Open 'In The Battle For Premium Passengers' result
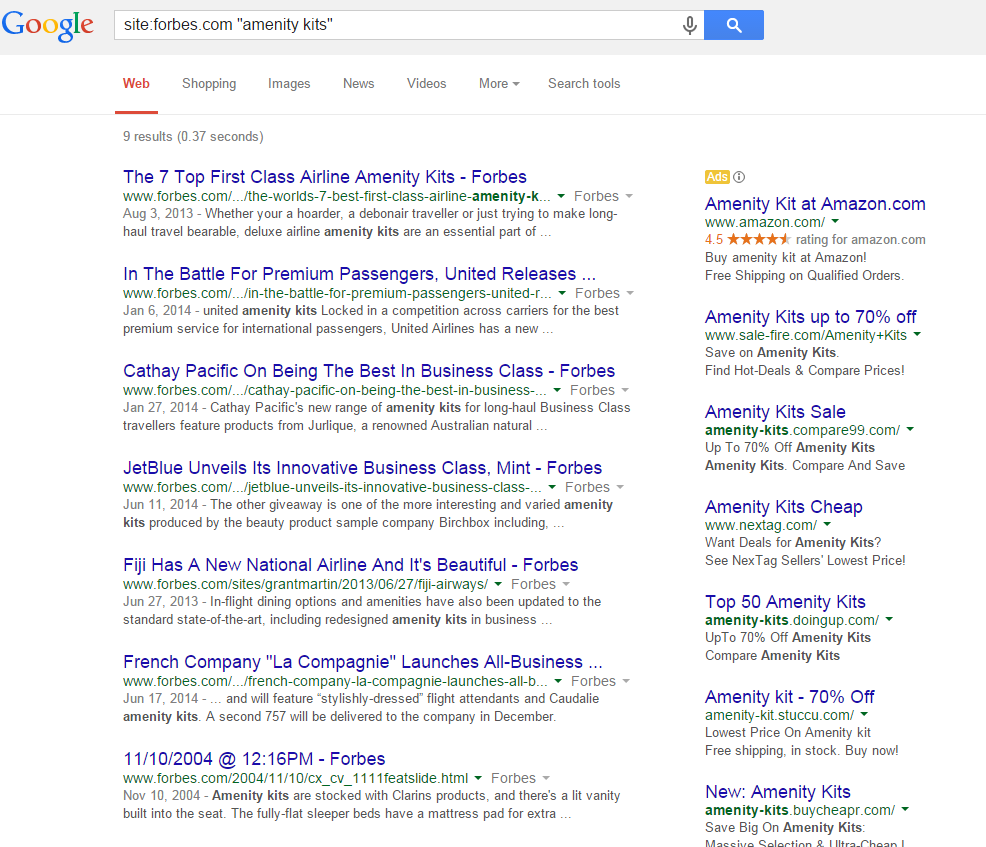This screenshot has width=986, height=847. pyautogui.click(x=360, y=274)
